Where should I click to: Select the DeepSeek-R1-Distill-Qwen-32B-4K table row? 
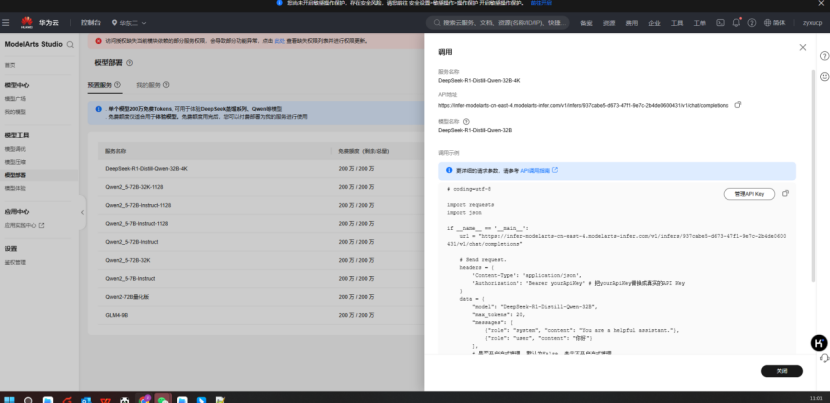(261, 168)
